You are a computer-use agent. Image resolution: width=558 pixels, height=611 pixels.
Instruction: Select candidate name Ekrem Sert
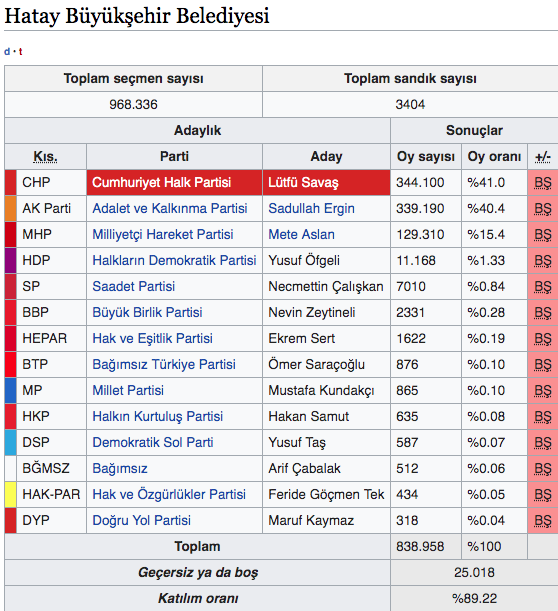pos(301,338)
